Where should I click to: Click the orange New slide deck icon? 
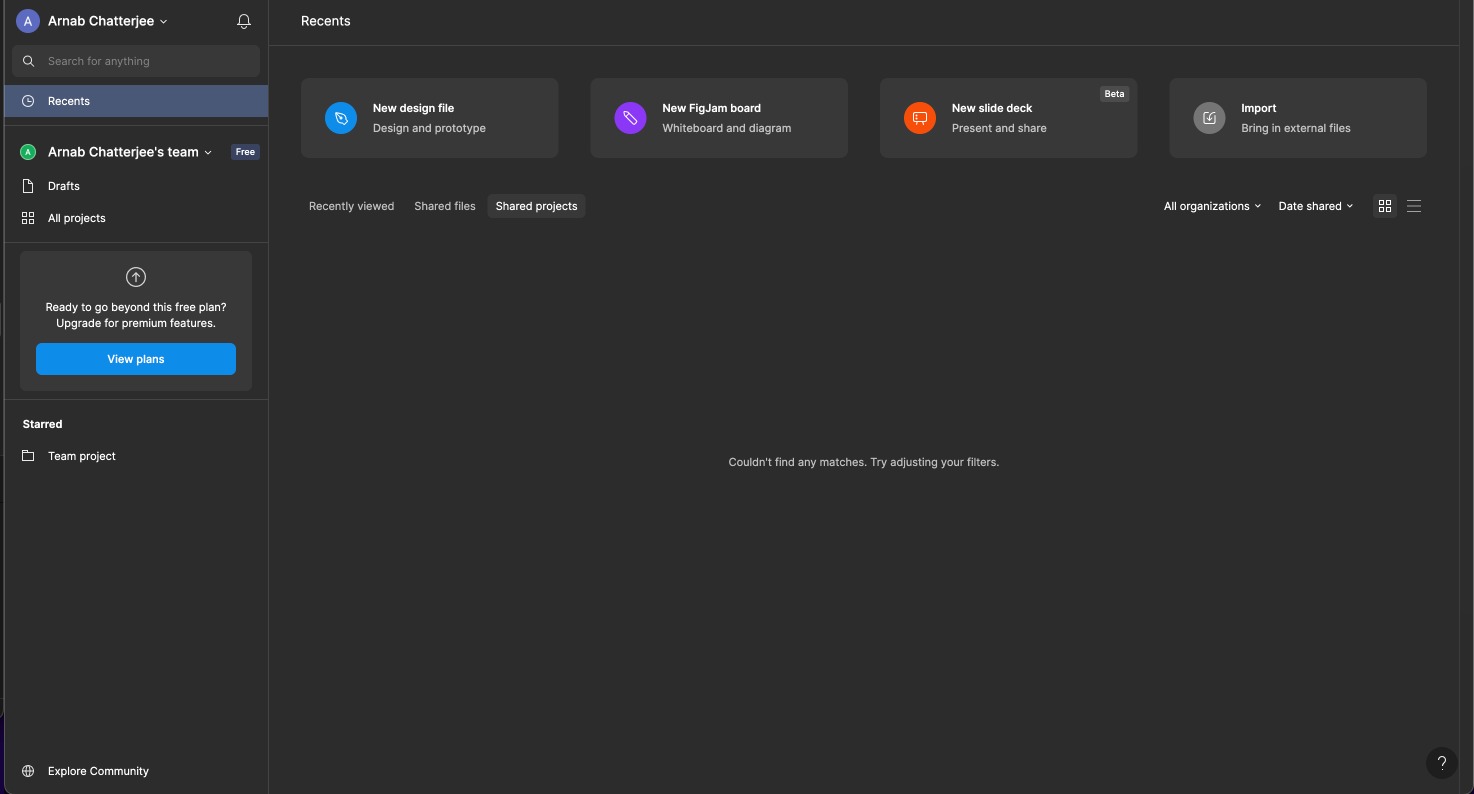click(x=920, y=118)
